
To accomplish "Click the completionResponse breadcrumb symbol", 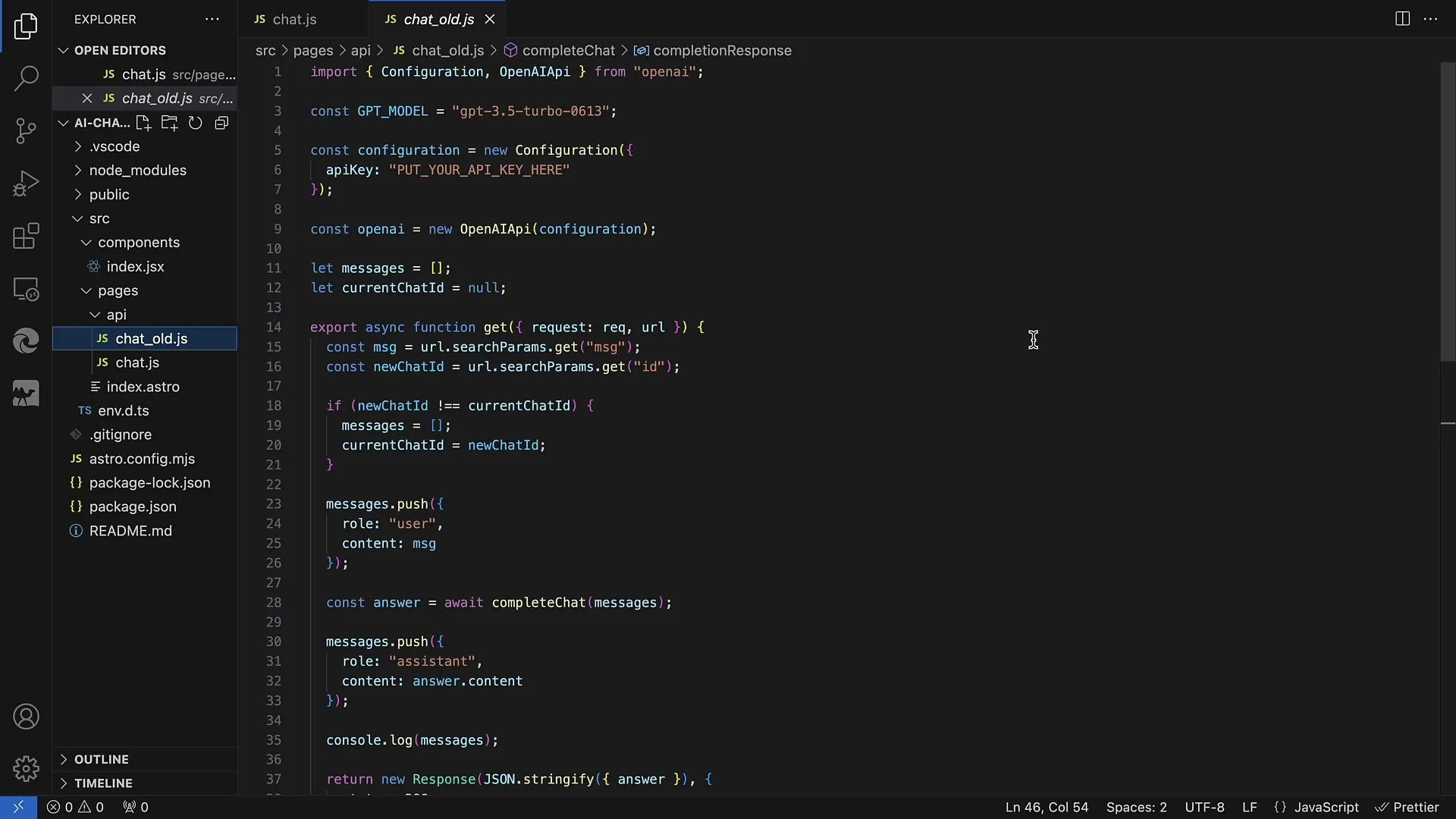I will (x=713, y=50).
